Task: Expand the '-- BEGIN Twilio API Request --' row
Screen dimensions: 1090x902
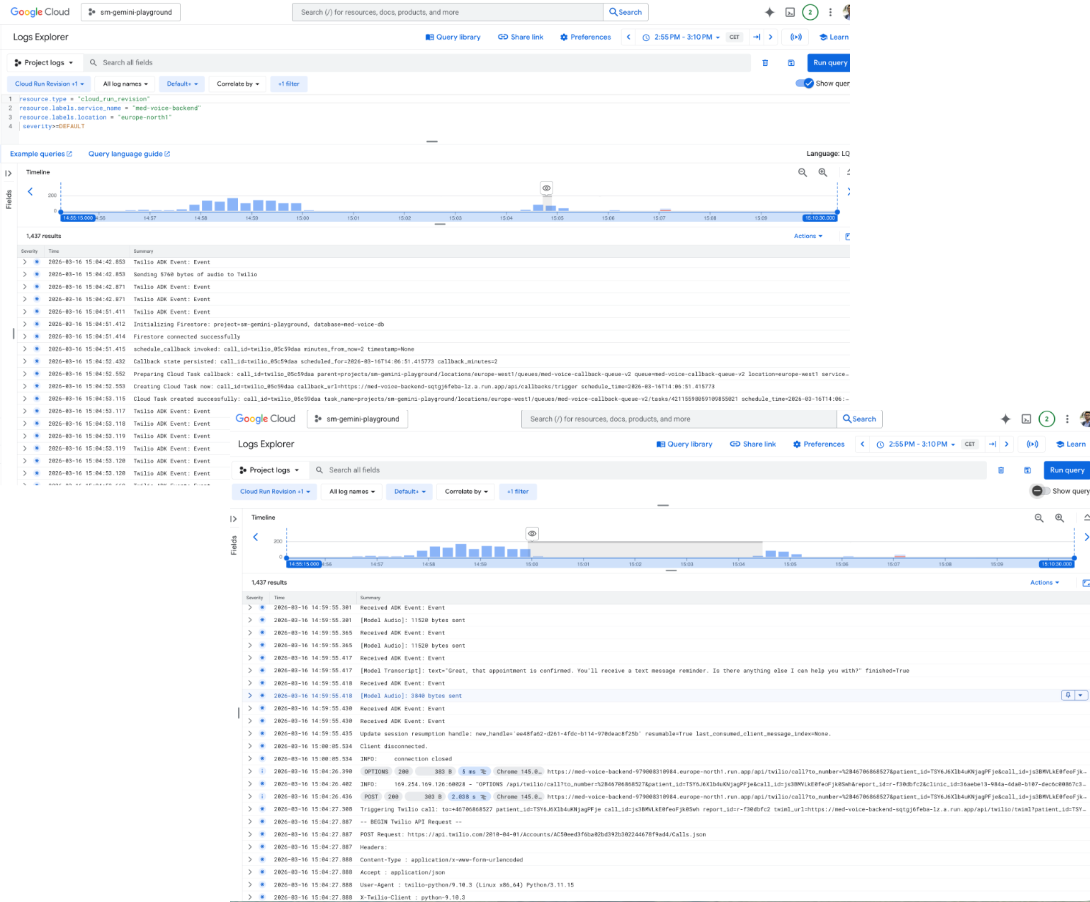Action: 250,821
